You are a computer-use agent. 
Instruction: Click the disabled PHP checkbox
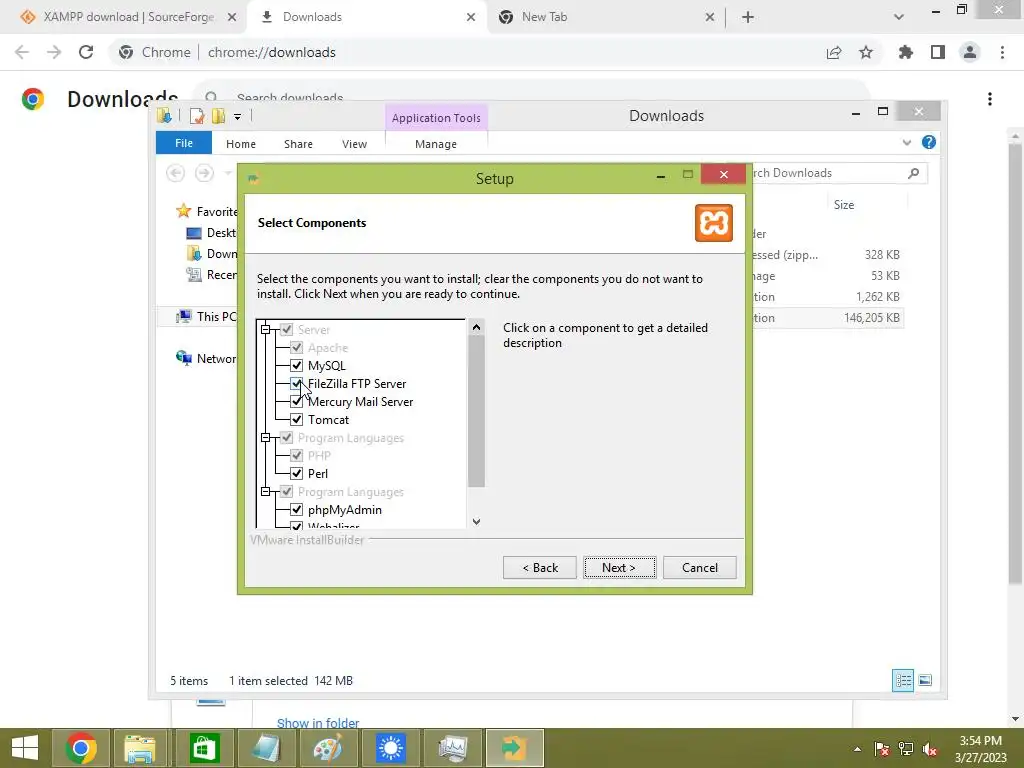coord(296,455)
